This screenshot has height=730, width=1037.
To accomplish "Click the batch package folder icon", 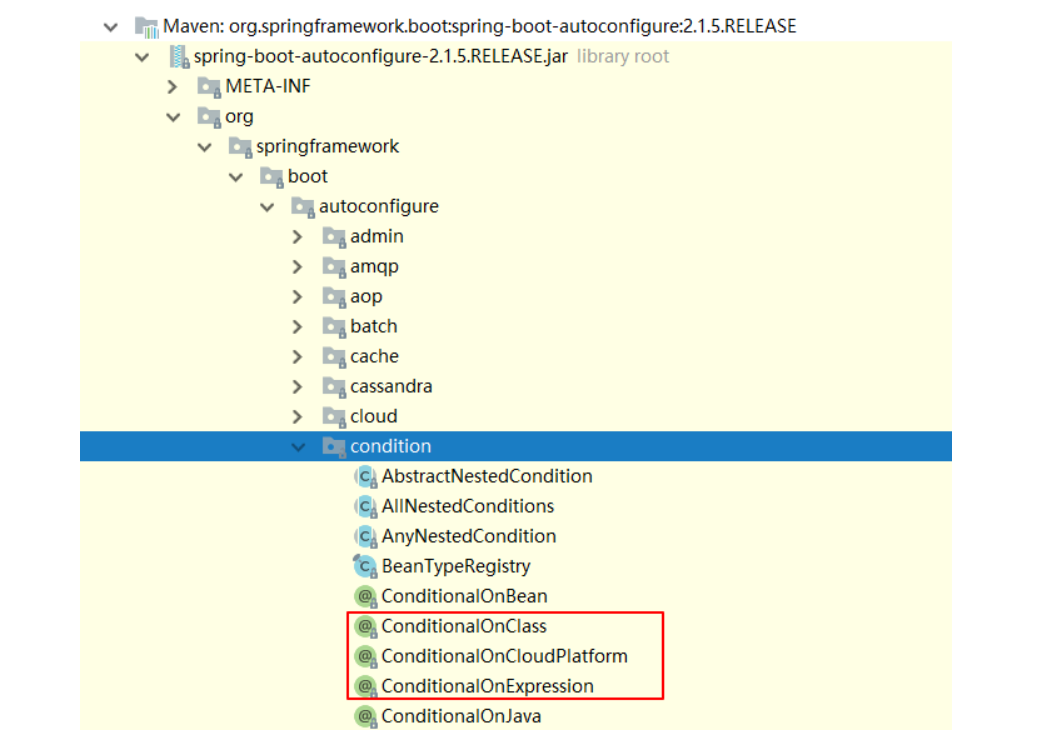I will coord(334,327).
